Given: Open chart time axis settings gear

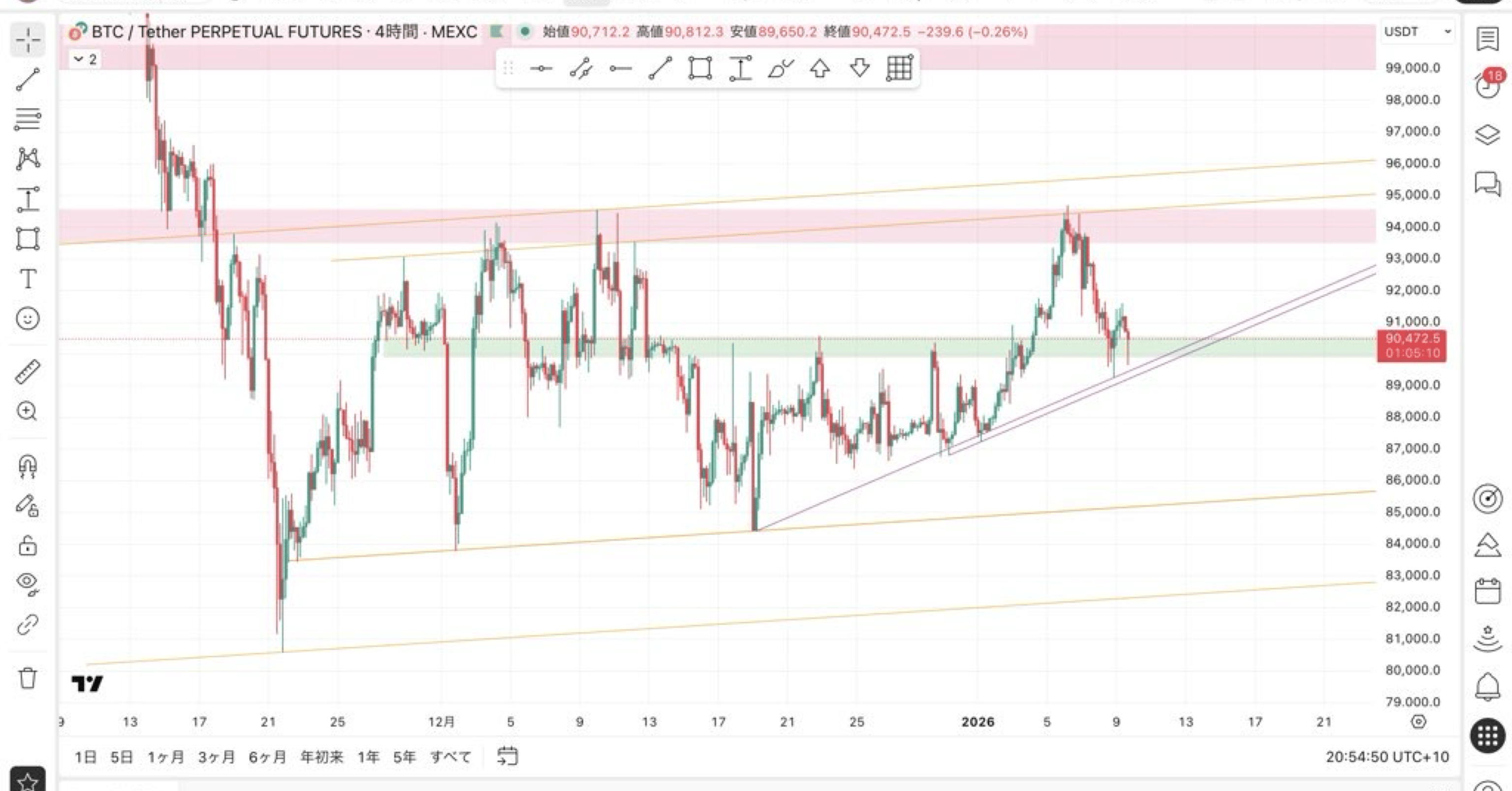Looking at the screenshot, I should tap(1418, 721).
